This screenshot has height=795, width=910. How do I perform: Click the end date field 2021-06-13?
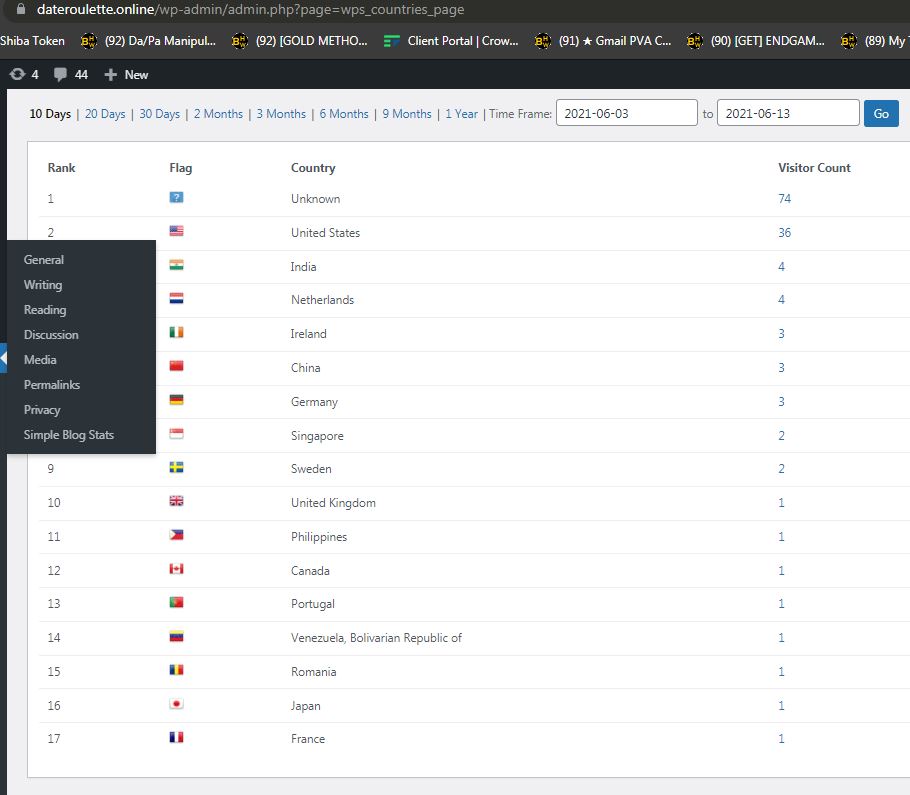tap(787, 113)
